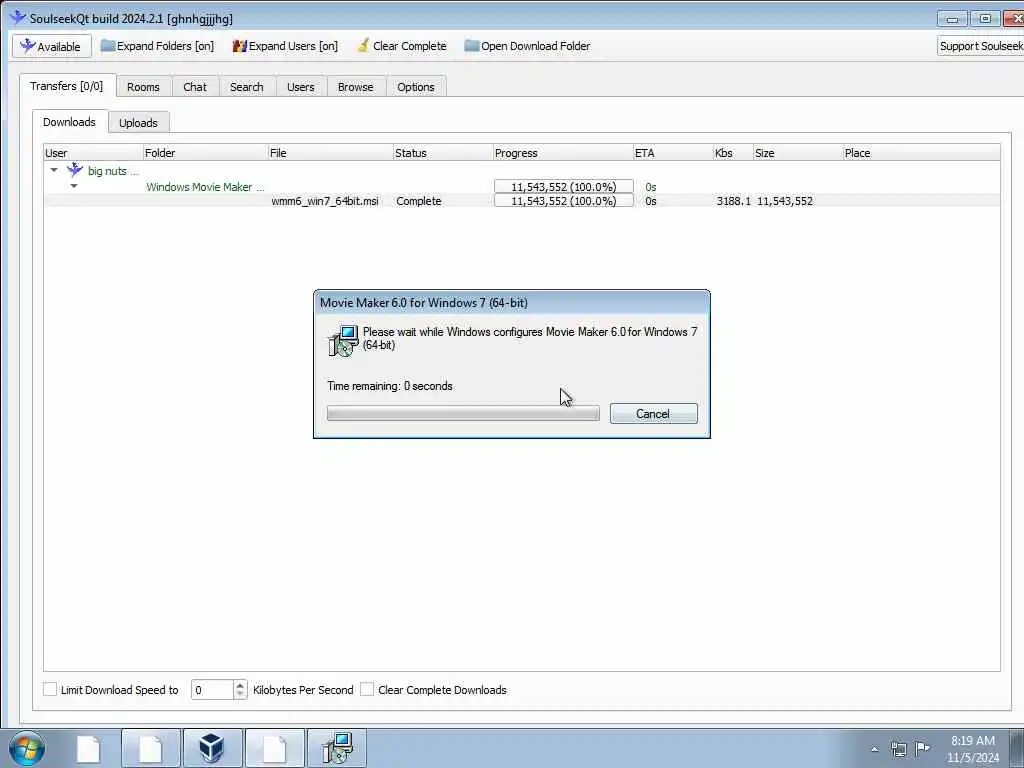Sort by User column header
1024x768 pixels.
[x=93, y=153]
